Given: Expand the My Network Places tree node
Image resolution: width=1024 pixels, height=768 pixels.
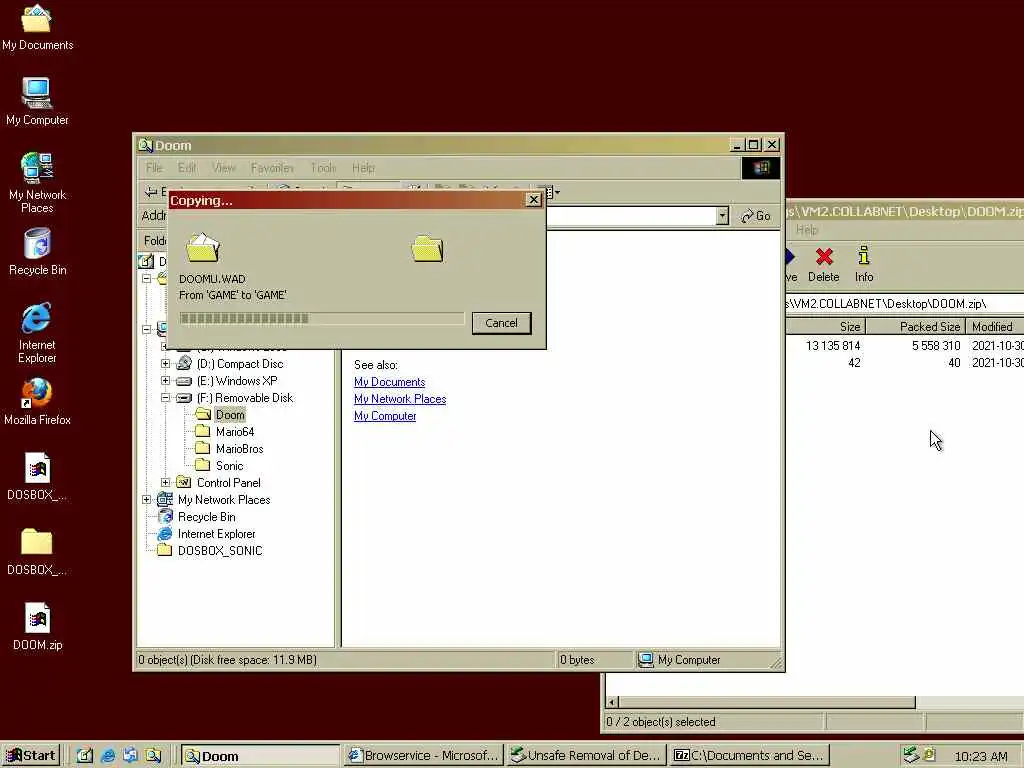Looking at the screenshot, I should tap(146, 500).
